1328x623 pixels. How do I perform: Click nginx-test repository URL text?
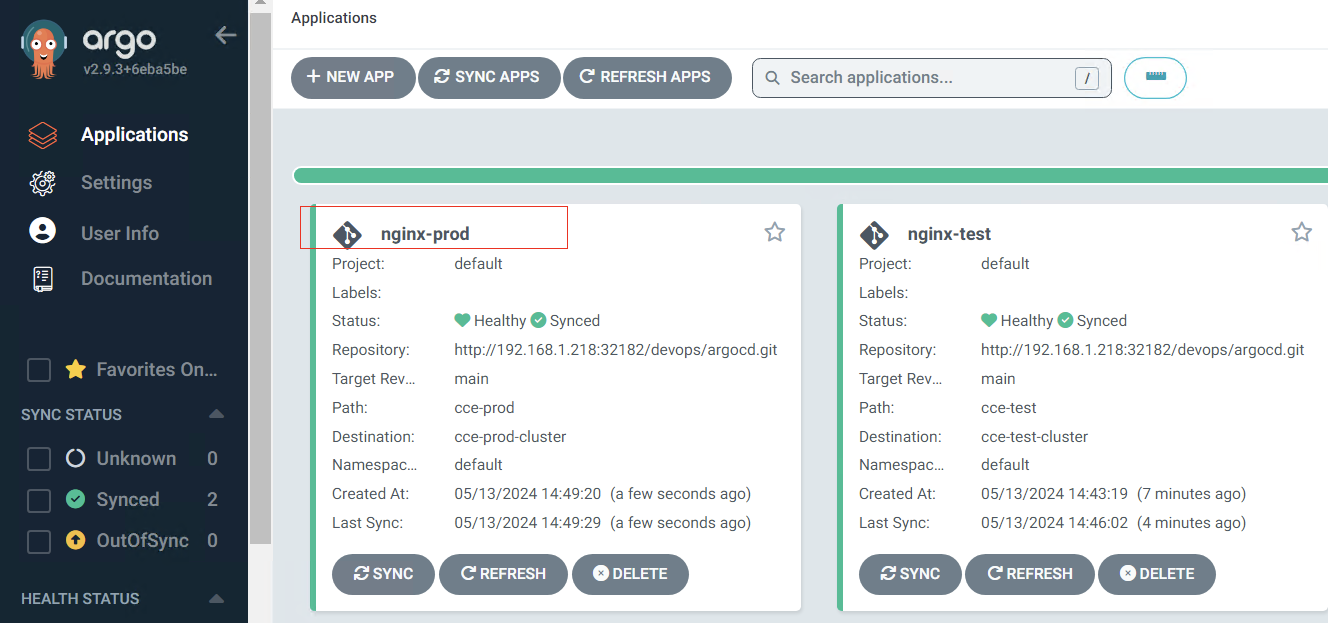coord(1142,350)
